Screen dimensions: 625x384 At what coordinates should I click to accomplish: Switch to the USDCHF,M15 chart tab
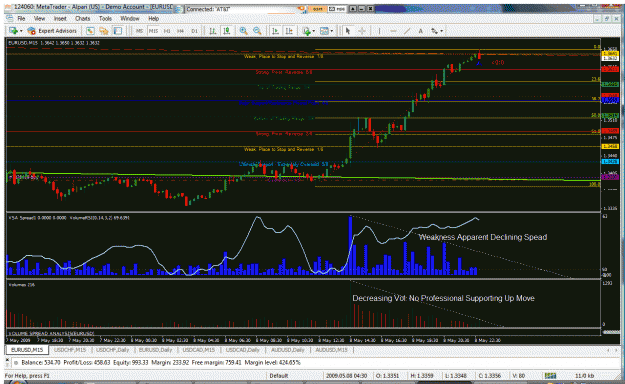click(70, 350)
